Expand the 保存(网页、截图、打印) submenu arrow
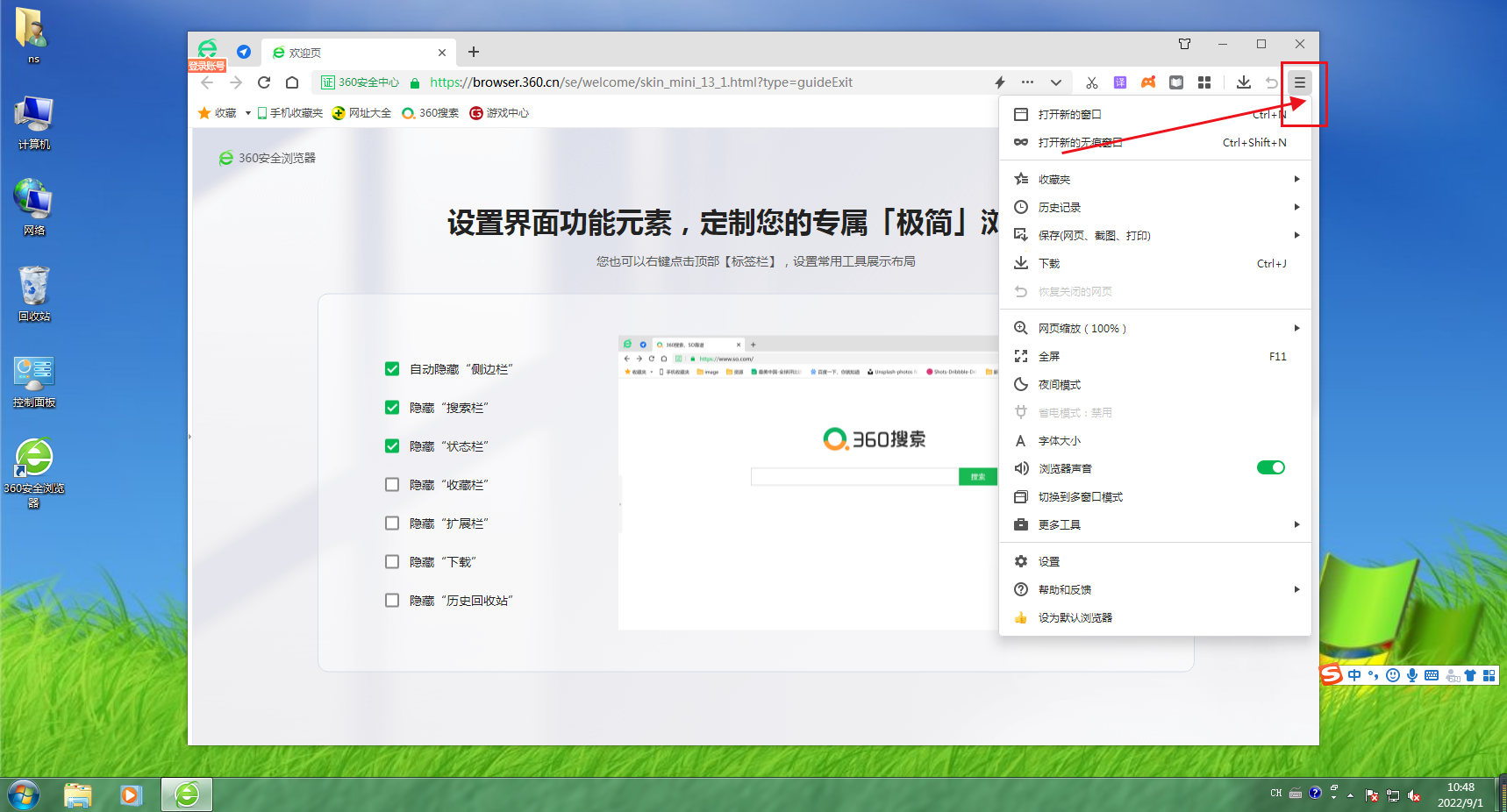 click(x=1296, y=235)
